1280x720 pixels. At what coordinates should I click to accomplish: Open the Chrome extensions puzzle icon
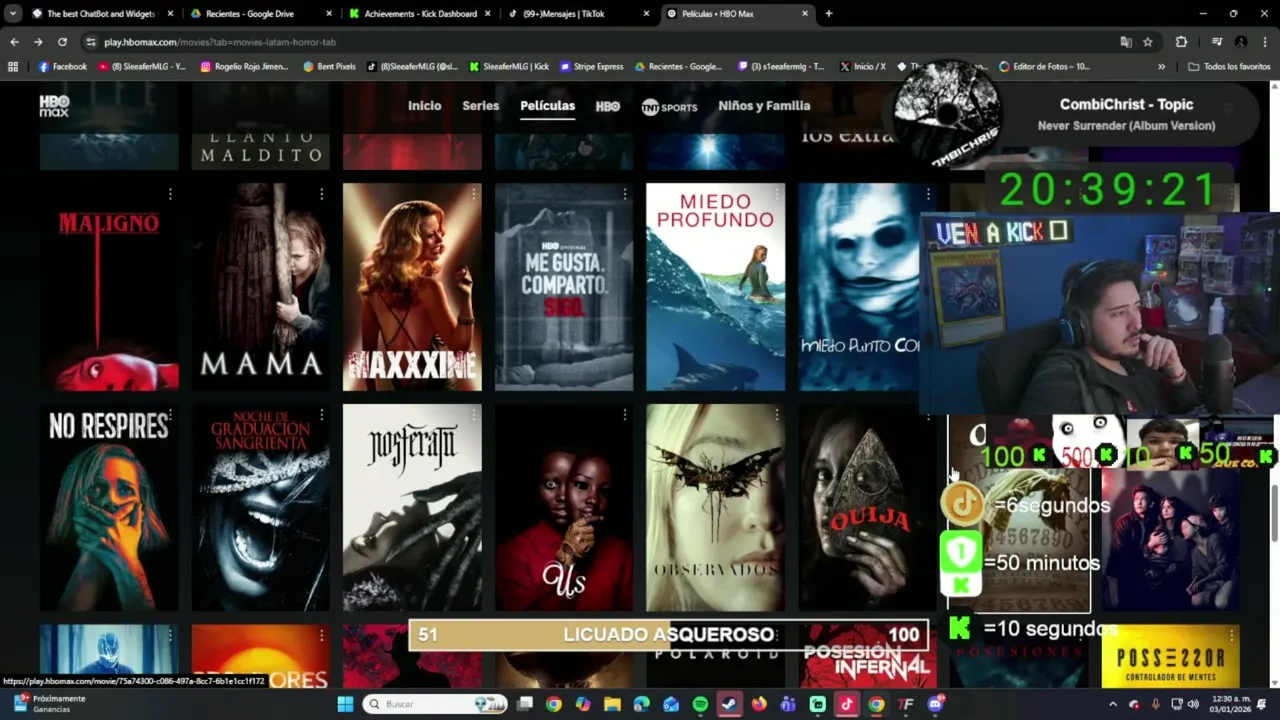(1181, 42)
